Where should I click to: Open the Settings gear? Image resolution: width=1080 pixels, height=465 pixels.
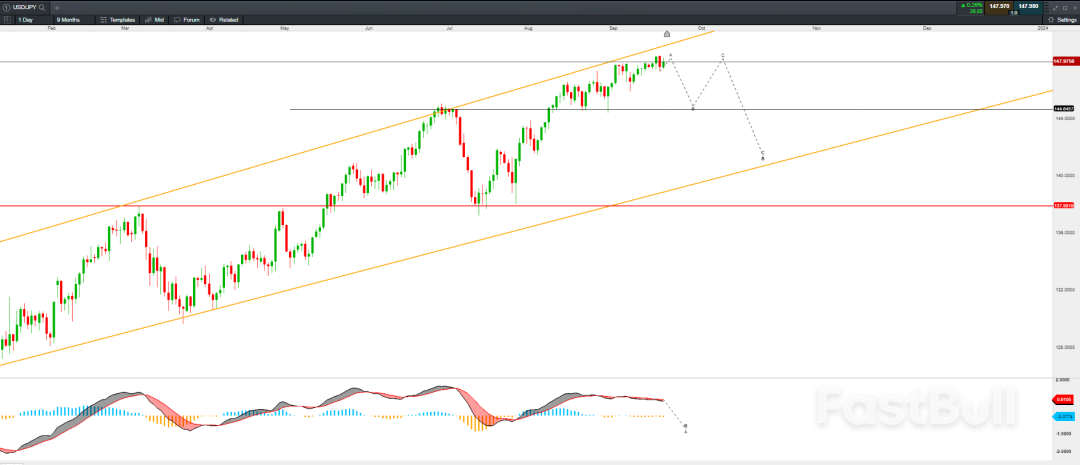pos(1062,19)
